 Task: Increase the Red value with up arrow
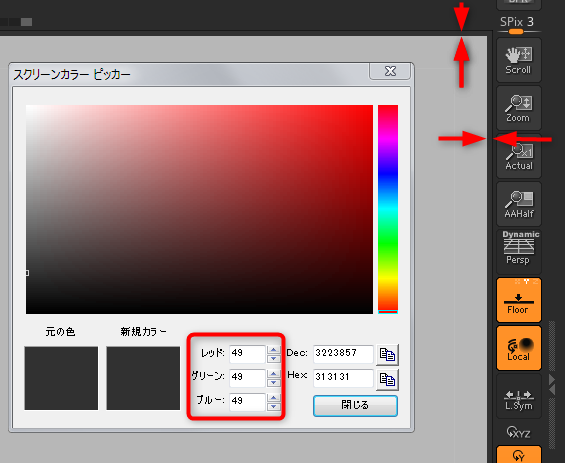[x=273, y=350]
